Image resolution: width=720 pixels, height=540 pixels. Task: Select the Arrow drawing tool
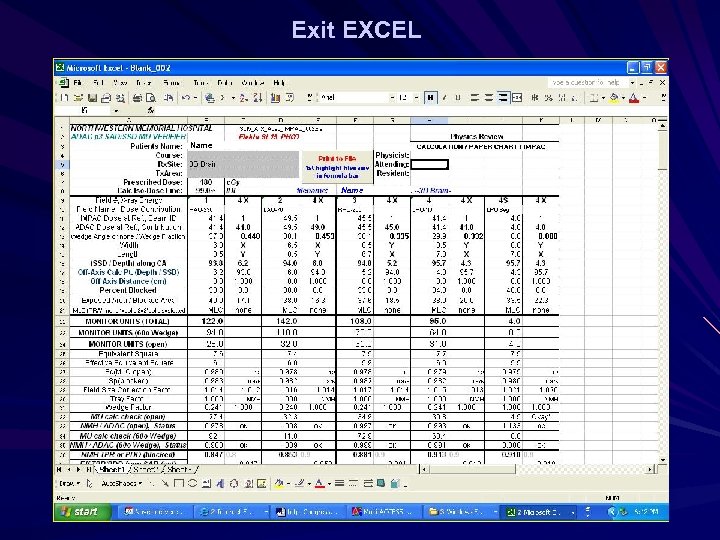click(165, 484)
